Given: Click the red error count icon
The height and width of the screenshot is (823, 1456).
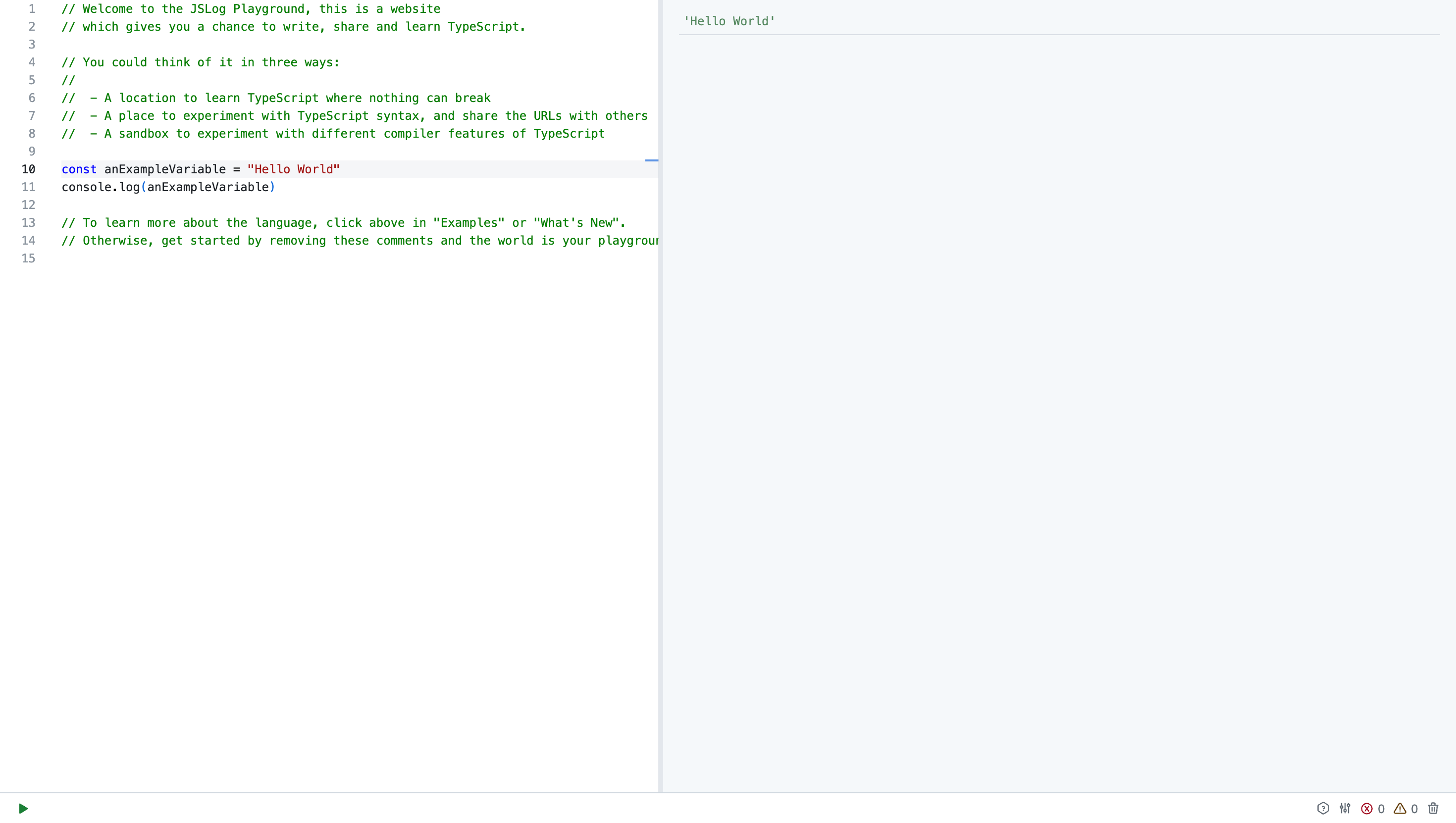Looking at the screenshot, I should [1367, 809].
